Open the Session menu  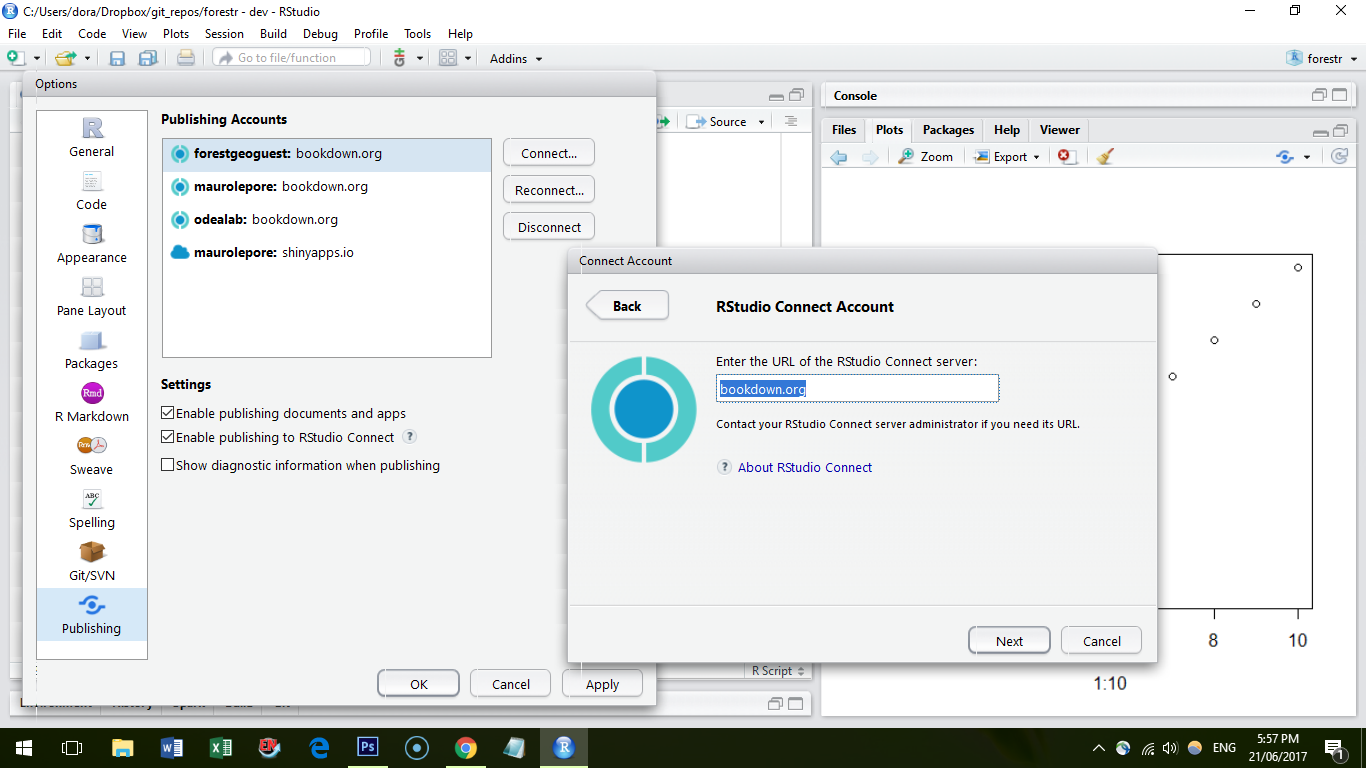point(224,34)
